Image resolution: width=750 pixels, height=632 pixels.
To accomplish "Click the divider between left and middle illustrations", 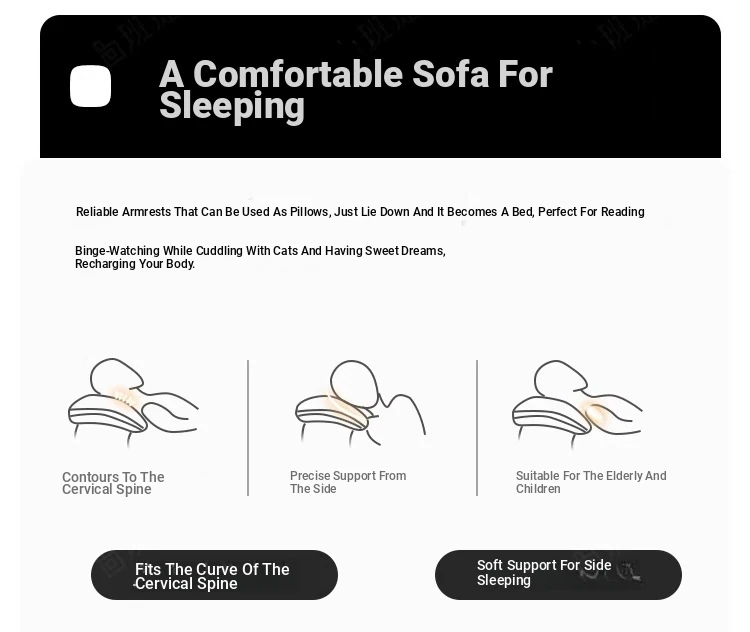I will coord(248,428).
